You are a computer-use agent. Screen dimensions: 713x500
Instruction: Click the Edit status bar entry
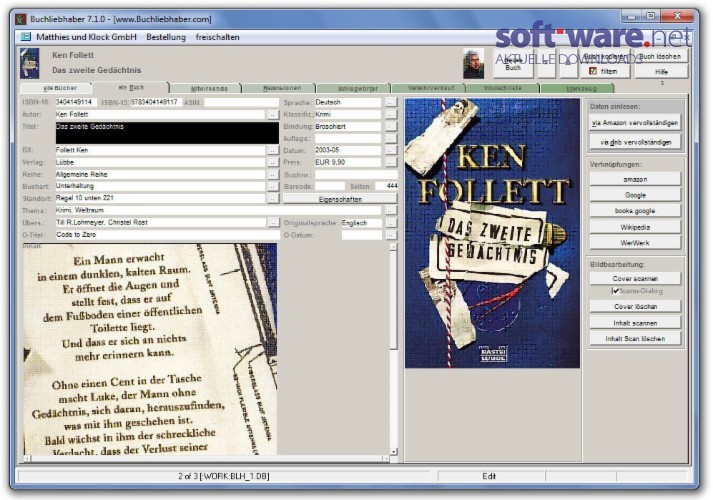[x=489, y=476]
